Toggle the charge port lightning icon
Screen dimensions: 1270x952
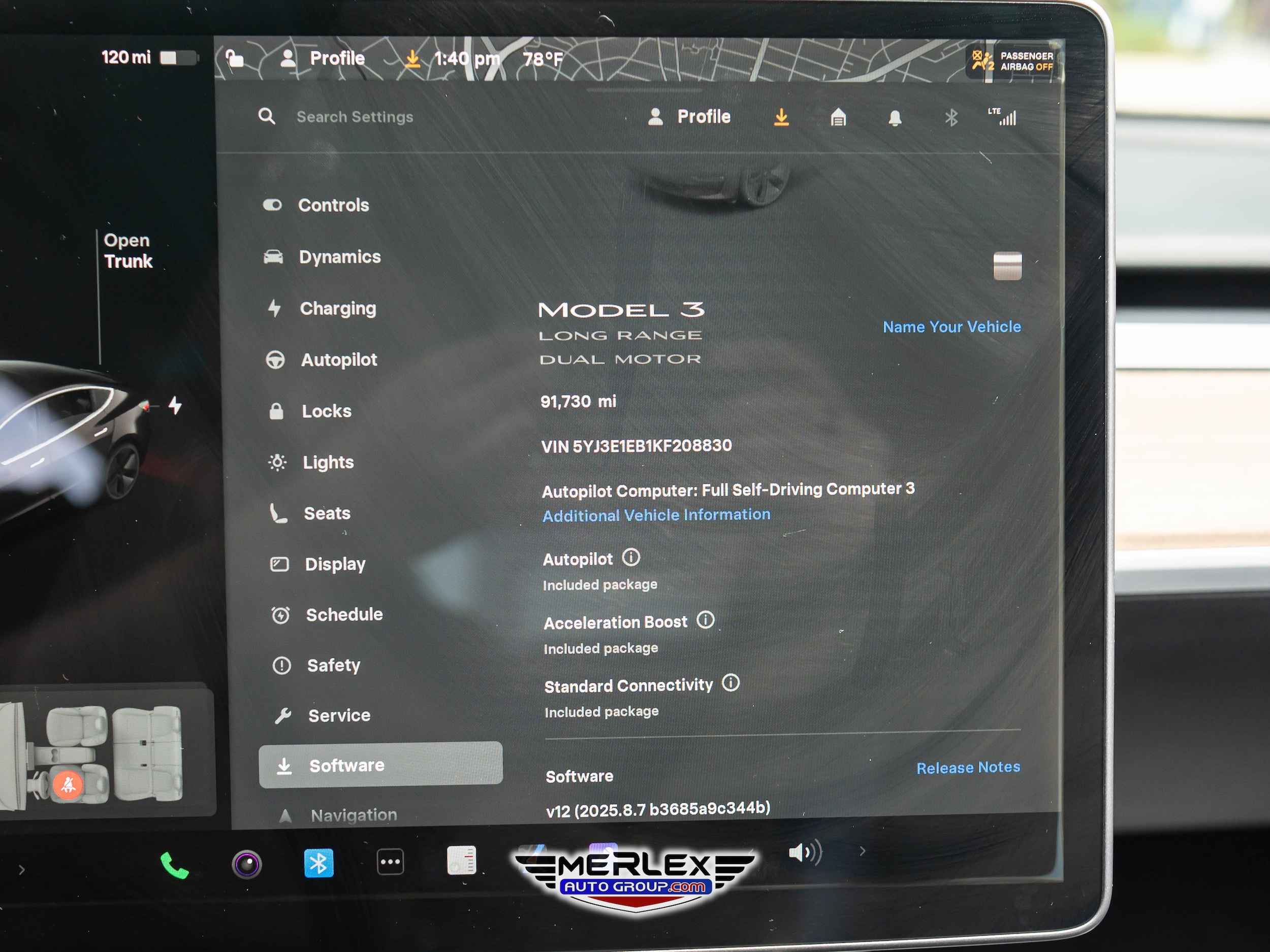point(175,406)
